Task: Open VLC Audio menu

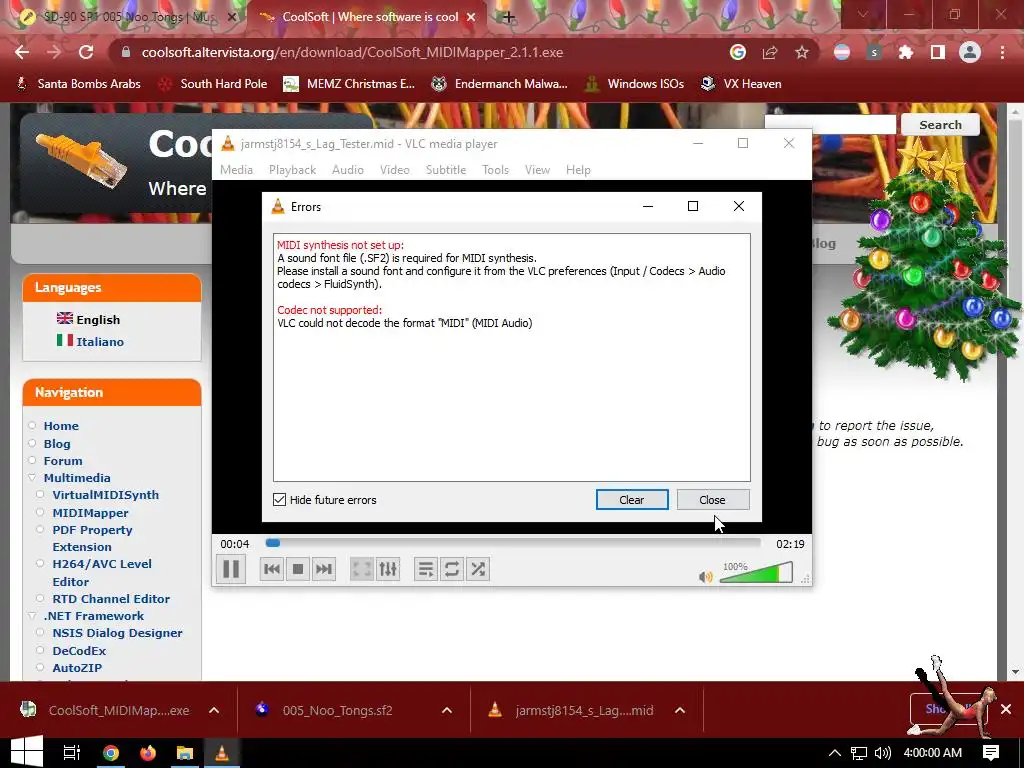Action: click(x=347, y=170)
